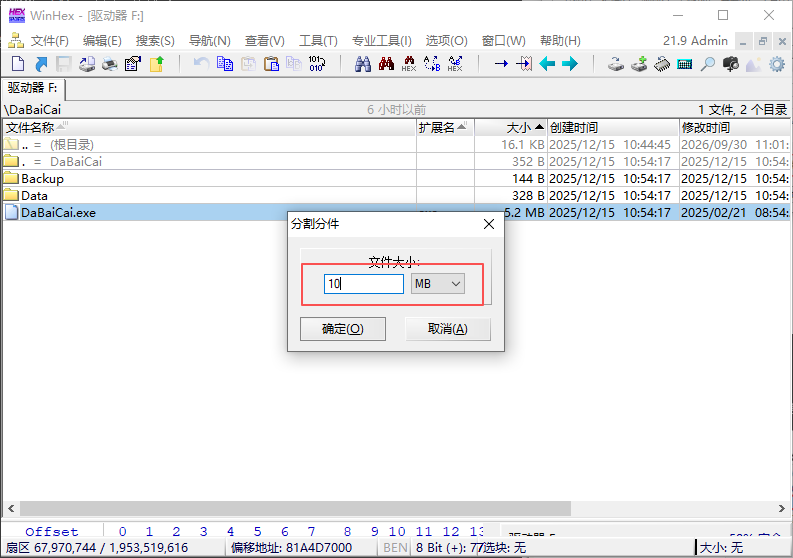Click the BEN status bar indicator
Image resolution: width=793 pixels, height=558 pixels.
pos(395,547)
